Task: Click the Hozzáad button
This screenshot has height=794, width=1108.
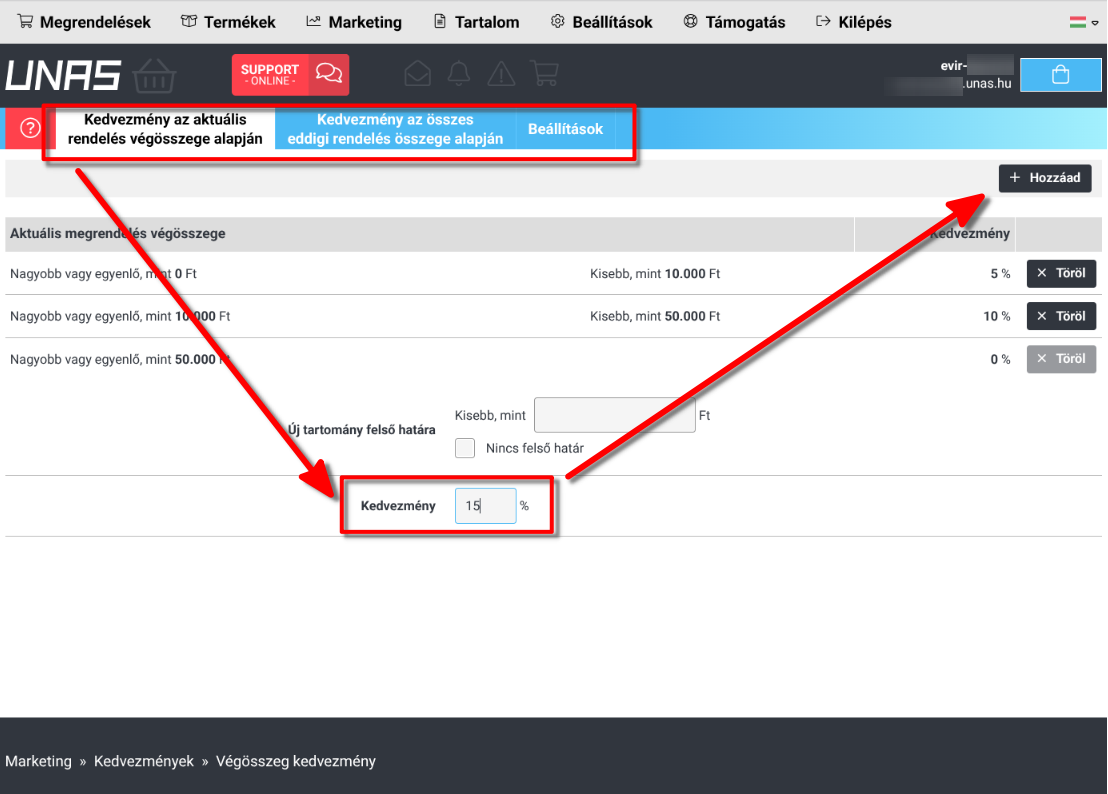Action: (1044, 178)
